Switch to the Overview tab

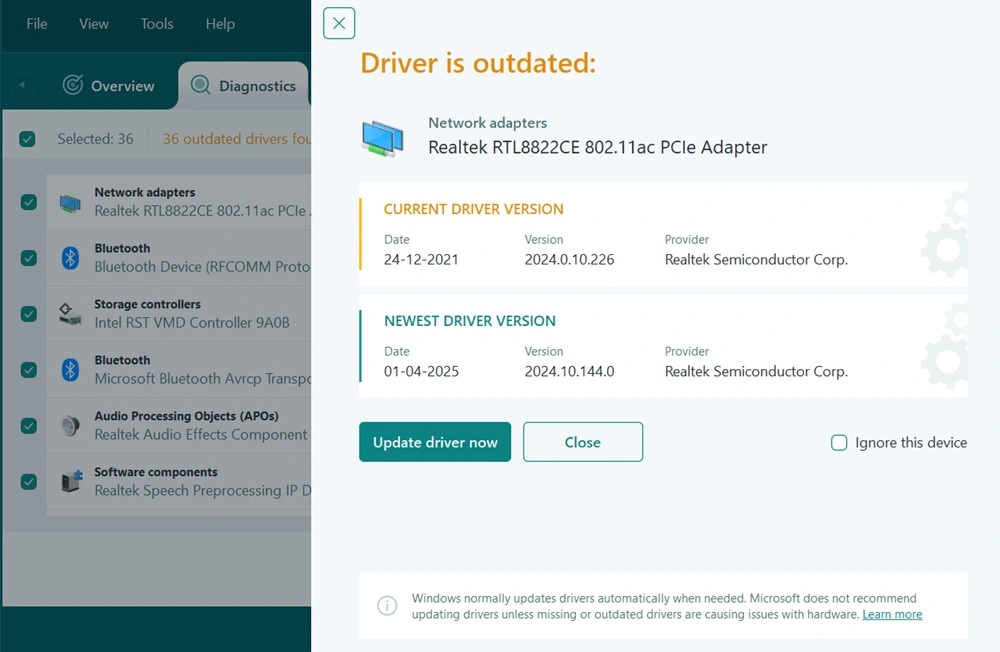[x=108, y=85]
